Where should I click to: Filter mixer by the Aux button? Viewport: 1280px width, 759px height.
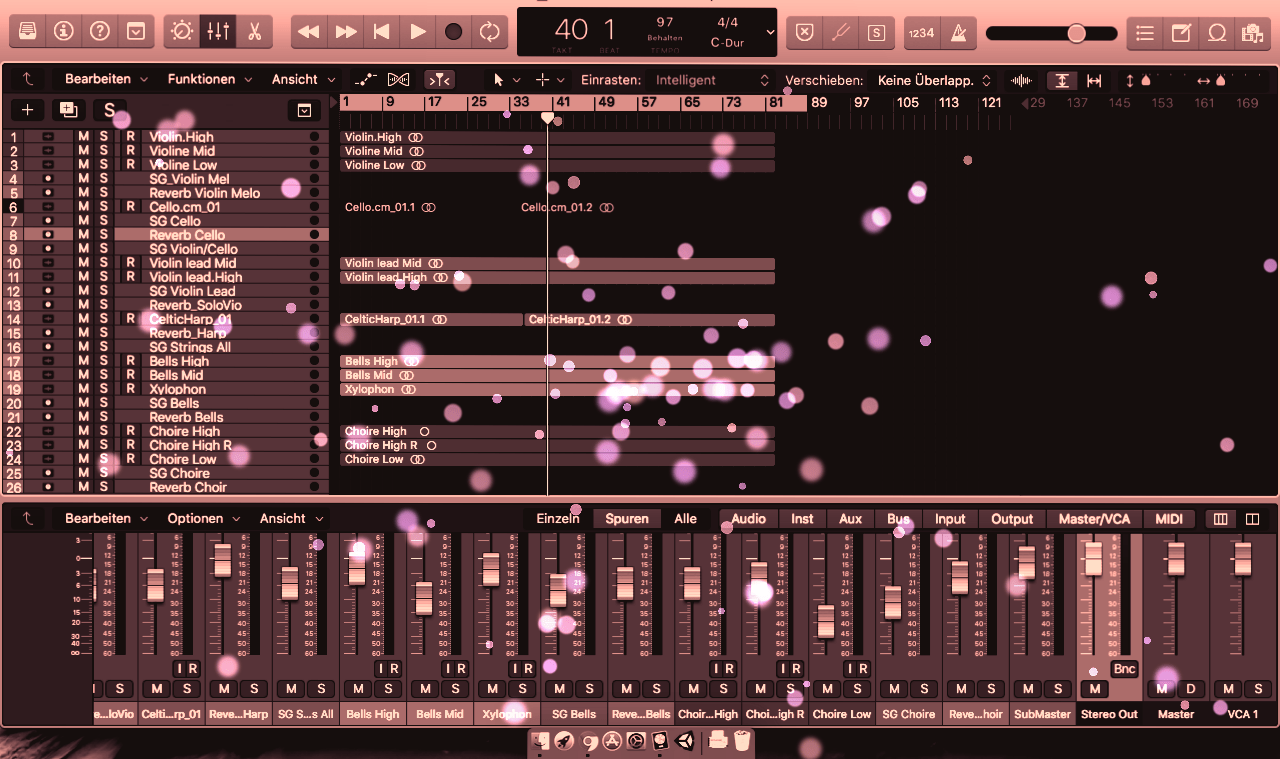pos(850,519)
